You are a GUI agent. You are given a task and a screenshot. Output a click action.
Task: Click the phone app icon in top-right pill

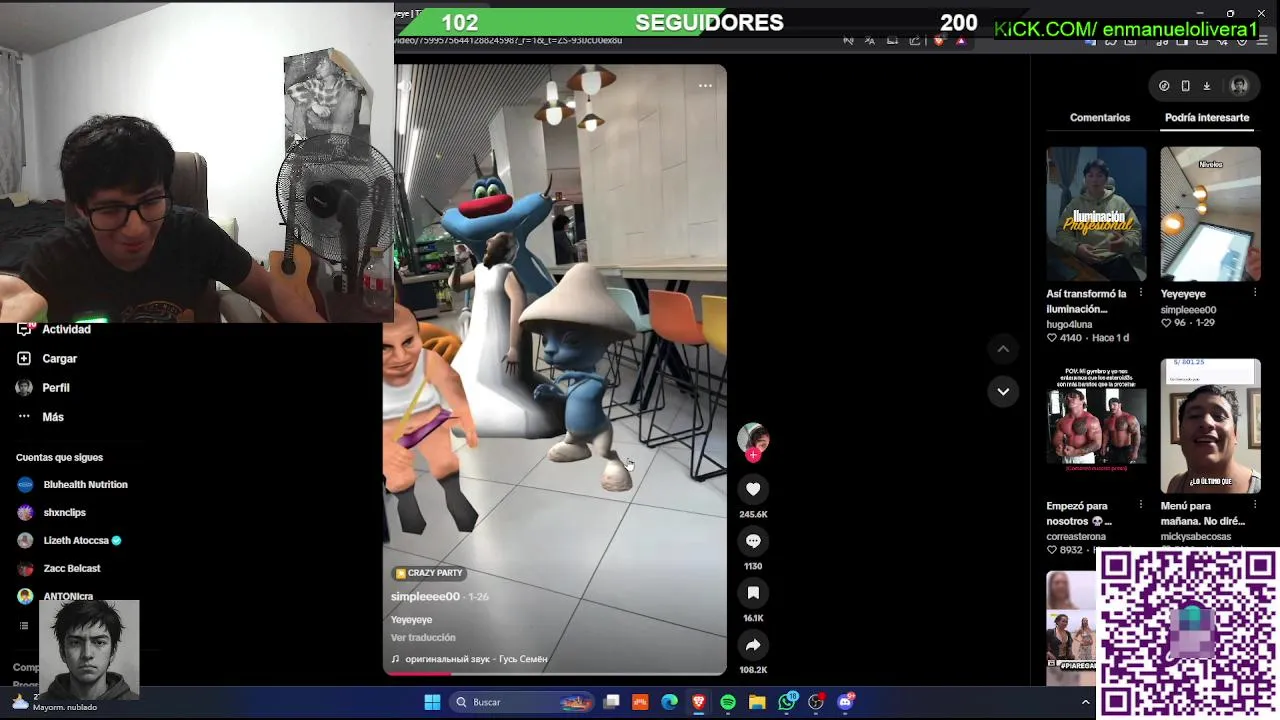(1185, 86)
